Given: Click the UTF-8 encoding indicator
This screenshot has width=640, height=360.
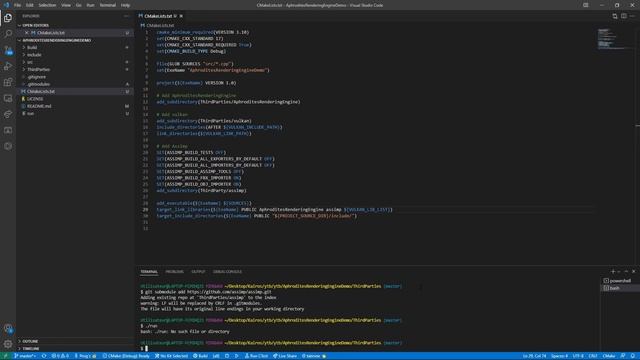Looking at the screenshot, I should pos(578,356).
